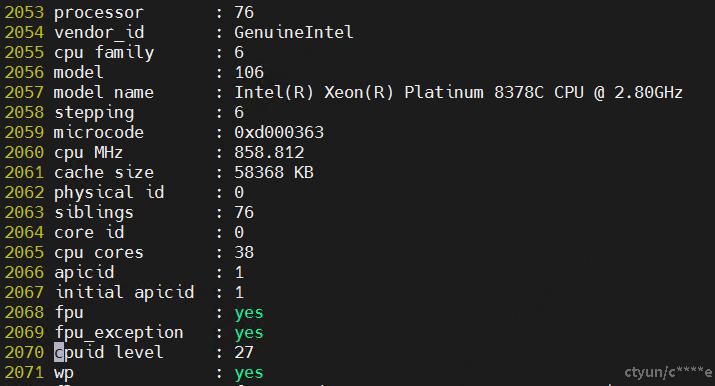Click the cache size 58368 KB value
Image resolution: width=715 pixels, height=386 pixels.
(x=274, y=173)
